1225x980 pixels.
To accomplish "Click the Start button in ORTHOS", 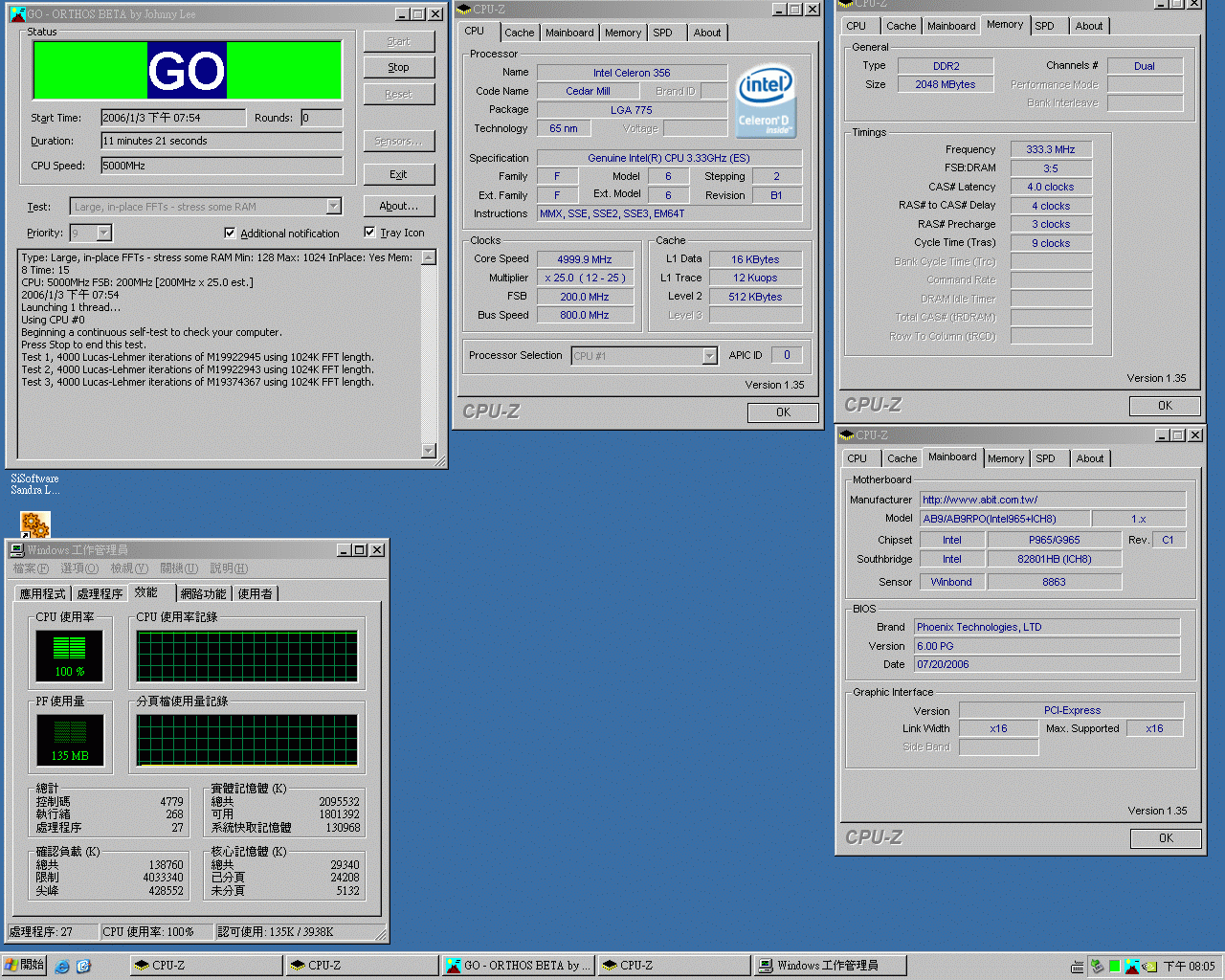I will coord(399,41).
